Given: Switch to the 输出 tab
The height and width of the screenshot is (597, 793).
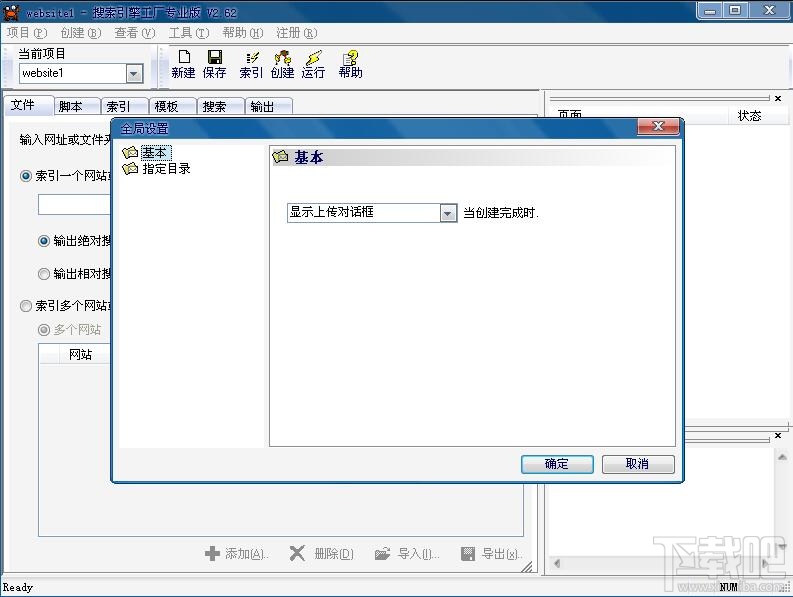Looking at the screenshot, I should point(269,106).
